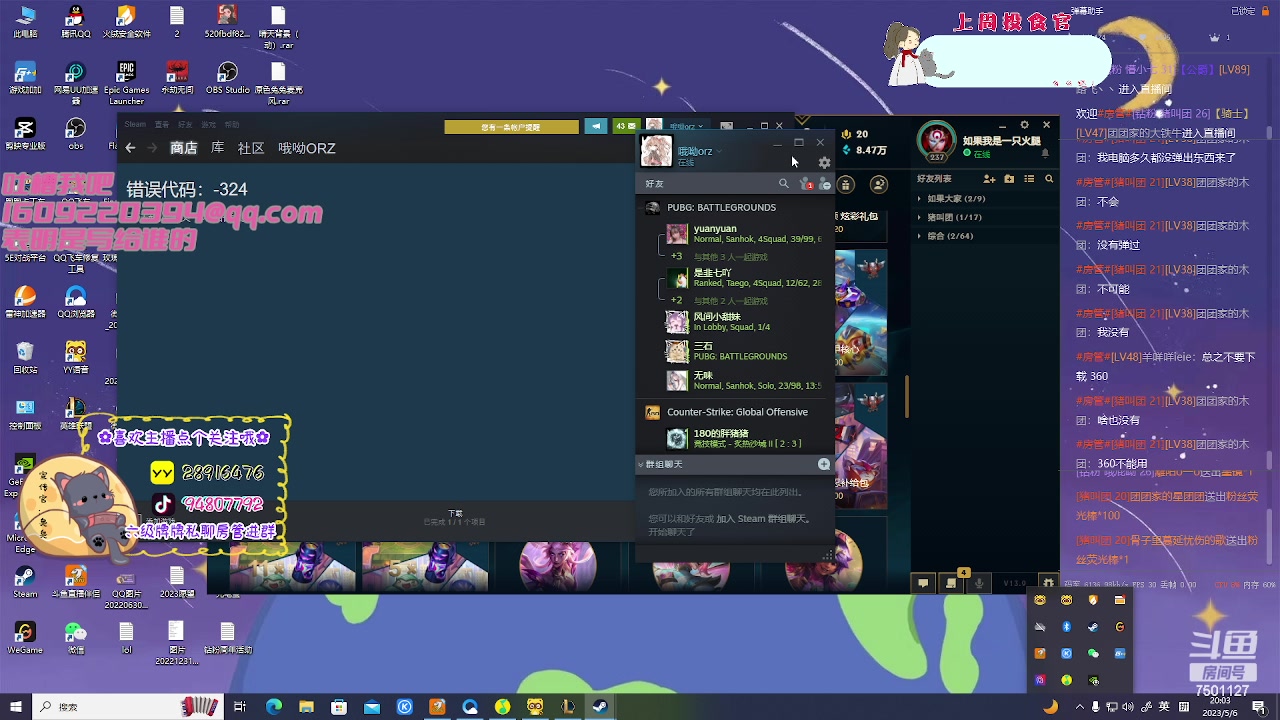Click the Steam announcement megaphone icon

(596, 126)
